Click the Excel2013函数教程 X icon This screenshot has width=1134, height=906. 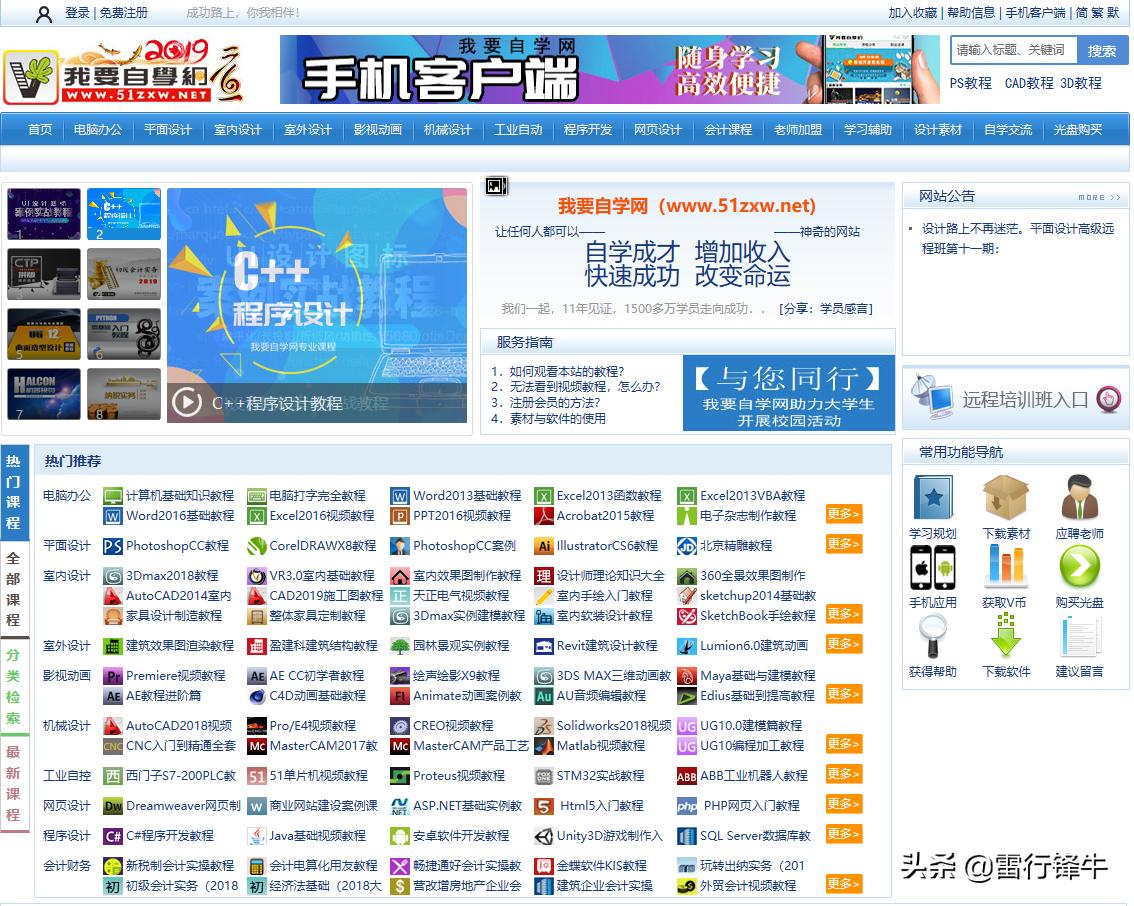(x=544, y=496)
